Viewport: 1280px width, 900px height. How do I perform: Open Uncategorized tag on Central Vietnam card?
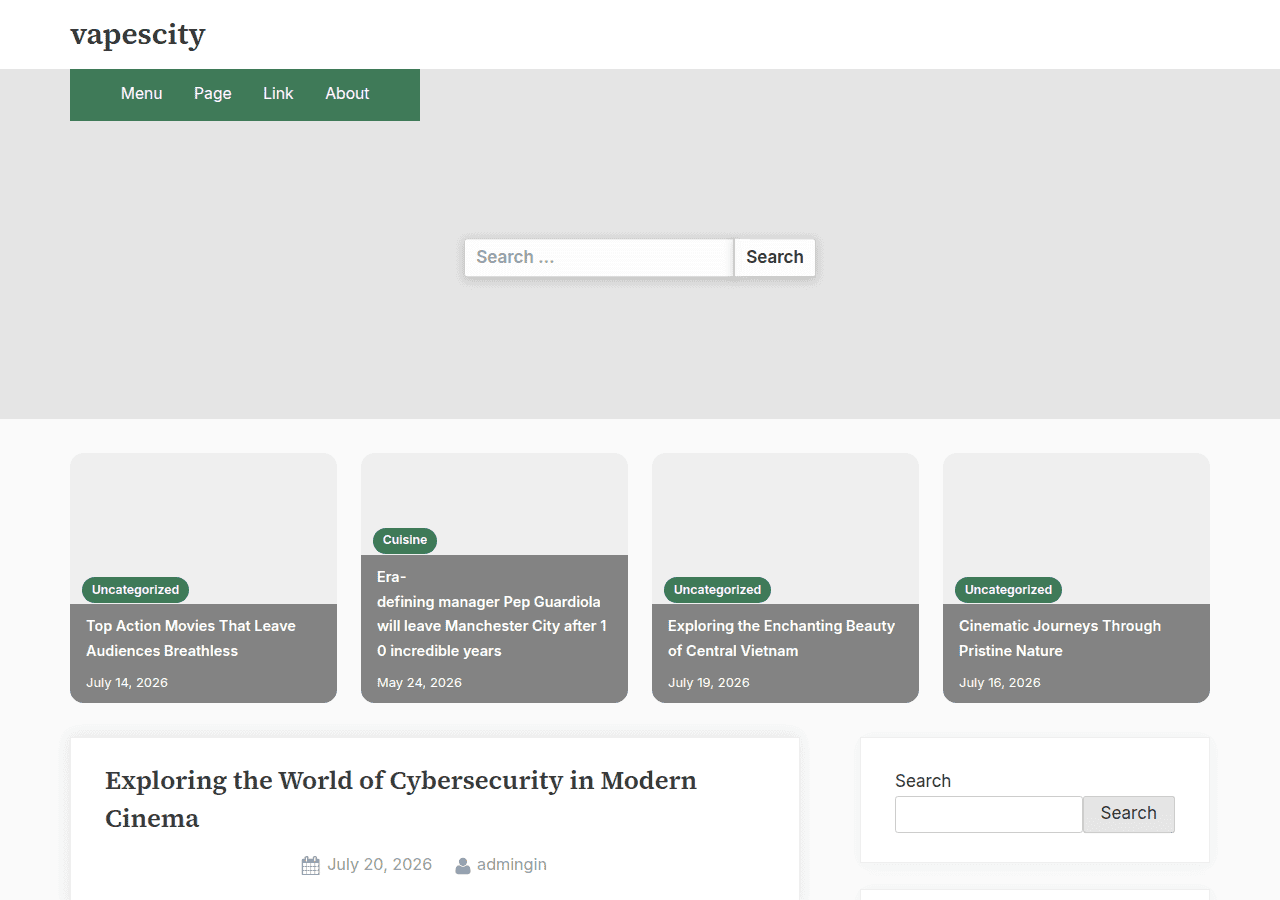coord(718,590)
